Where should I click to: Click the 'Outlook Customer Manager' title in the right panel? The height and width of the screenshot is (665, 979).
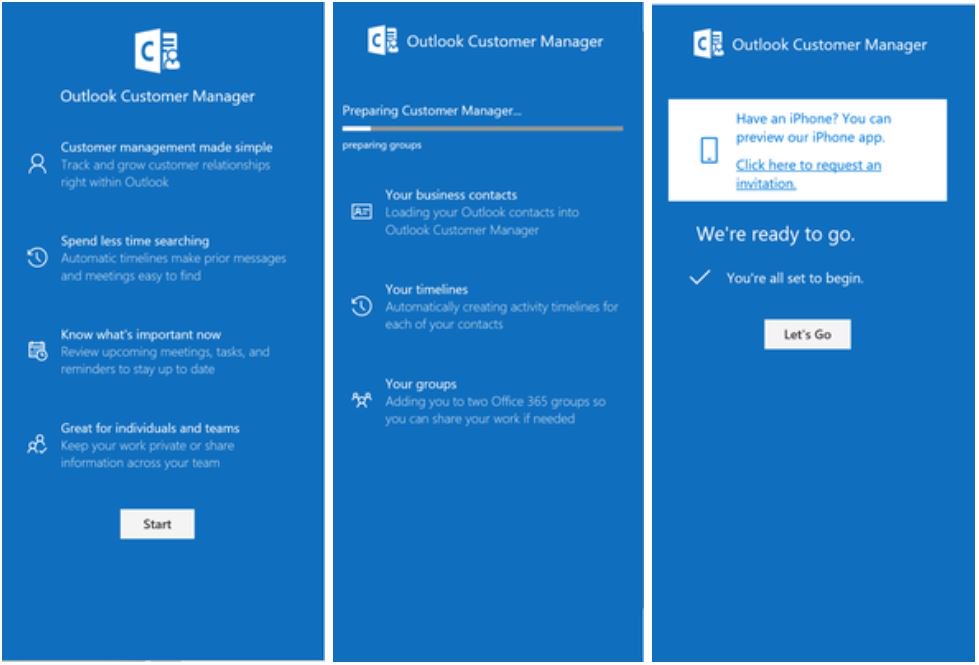pyautogui.click(x=829, y=44)
